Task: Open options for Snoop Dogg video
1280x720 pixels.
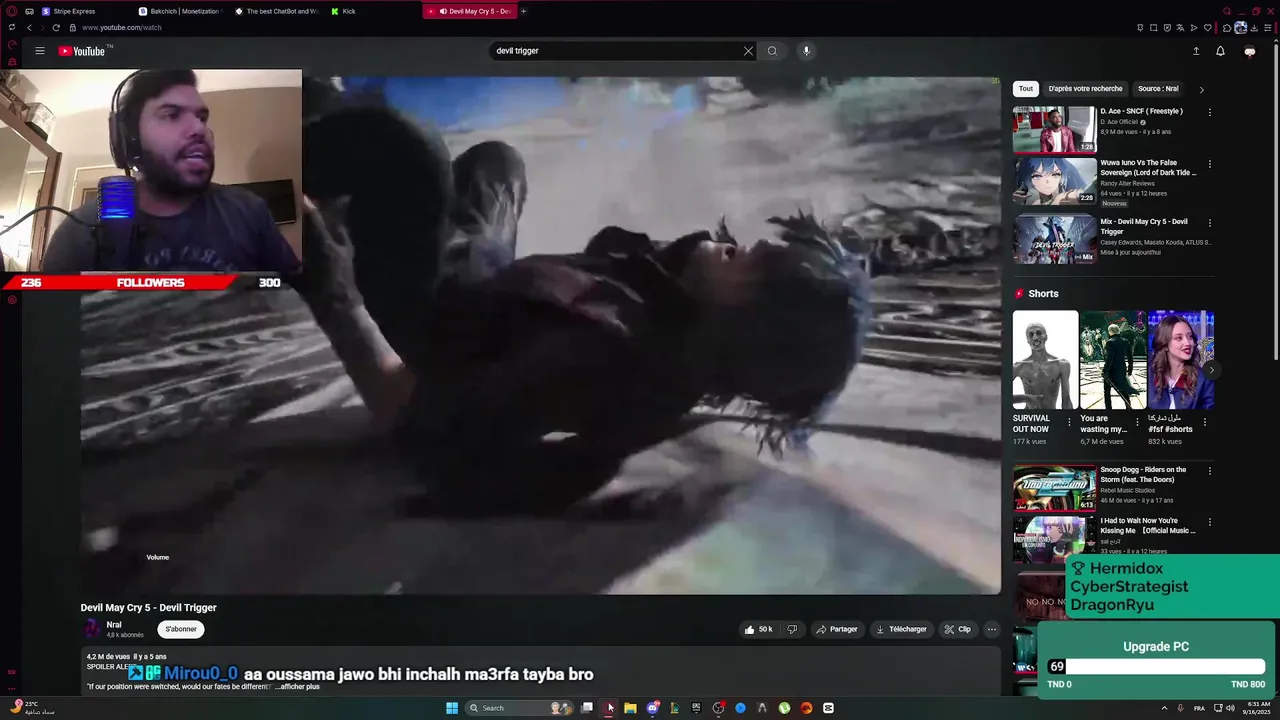Action: 1209,471
